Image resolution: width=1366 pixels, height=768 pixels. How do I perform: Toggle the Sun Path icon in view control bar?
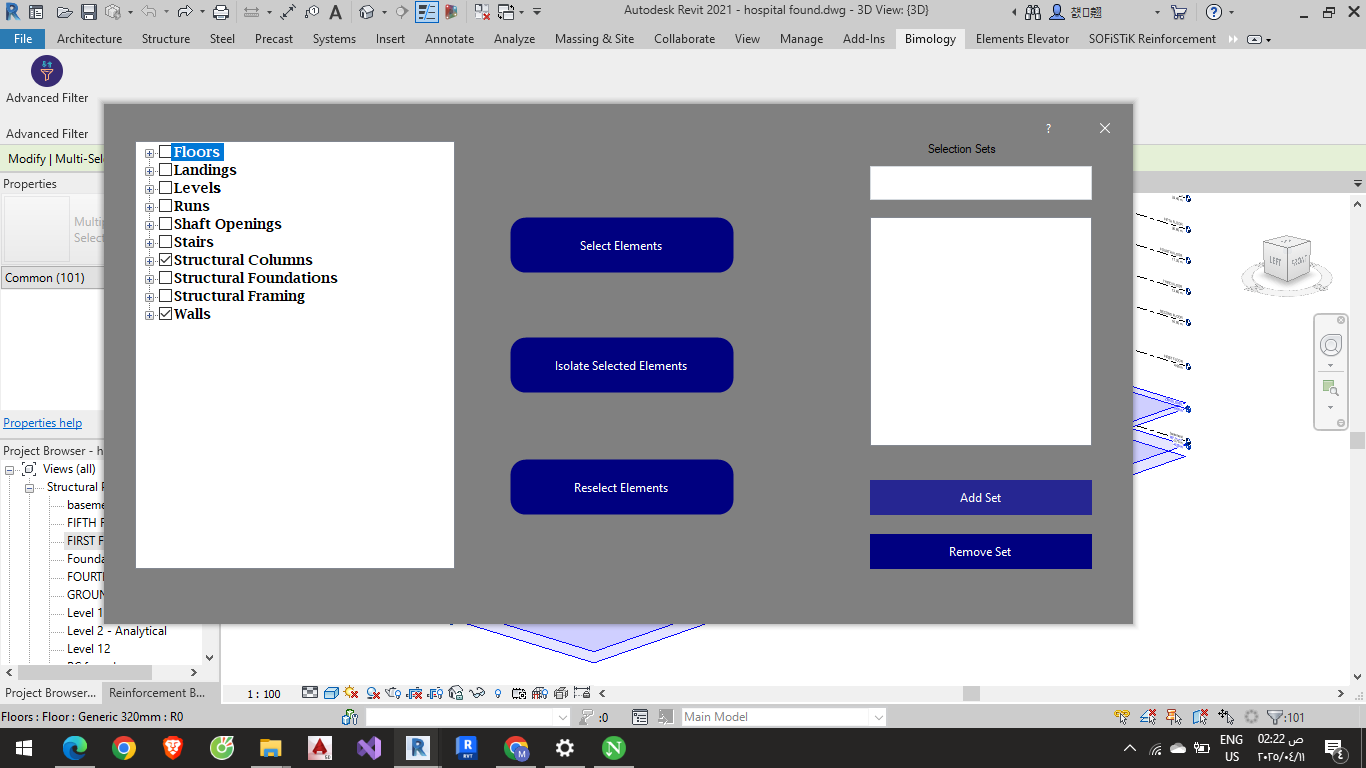click(351, 692)
